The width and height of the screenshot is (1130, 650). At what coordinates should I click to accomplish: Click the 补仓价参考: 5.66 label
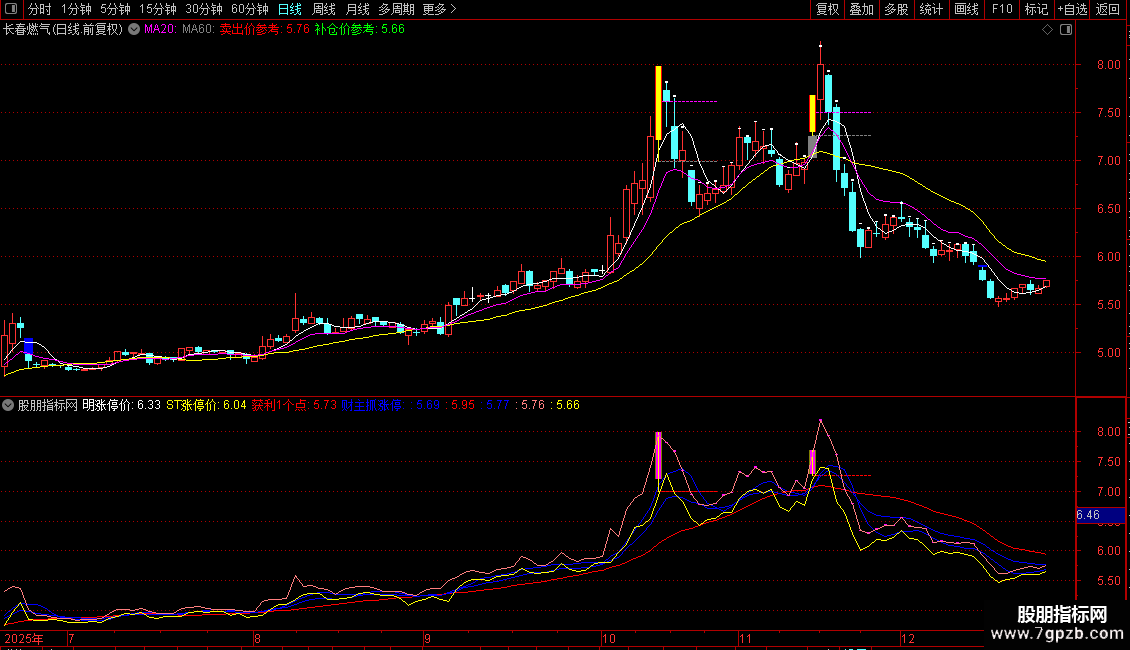point(360,30)
